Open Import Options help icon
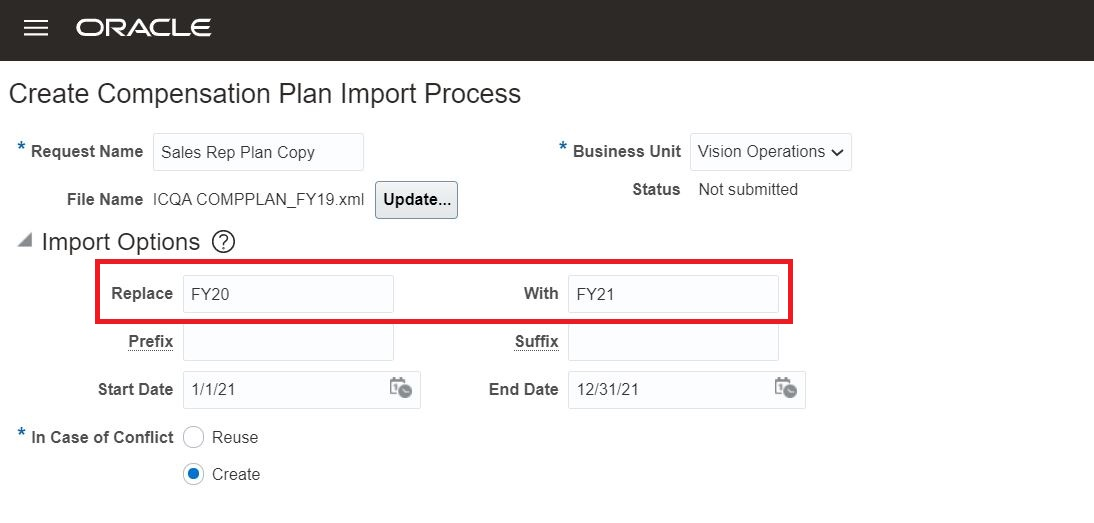 [x=224, y=242]
